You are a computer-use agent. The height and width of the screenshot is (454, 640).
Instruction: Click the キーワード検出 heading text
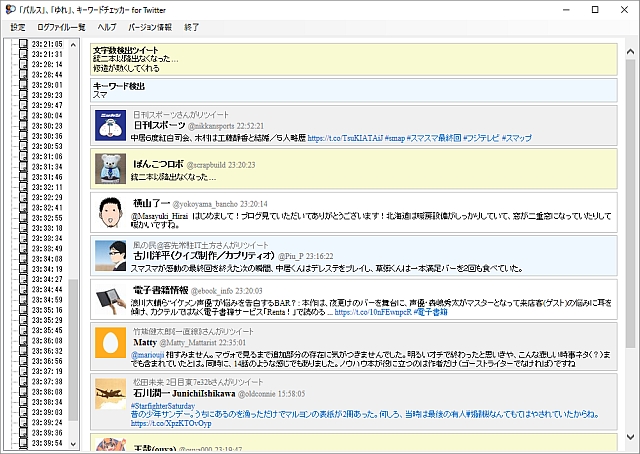point(119,86)
